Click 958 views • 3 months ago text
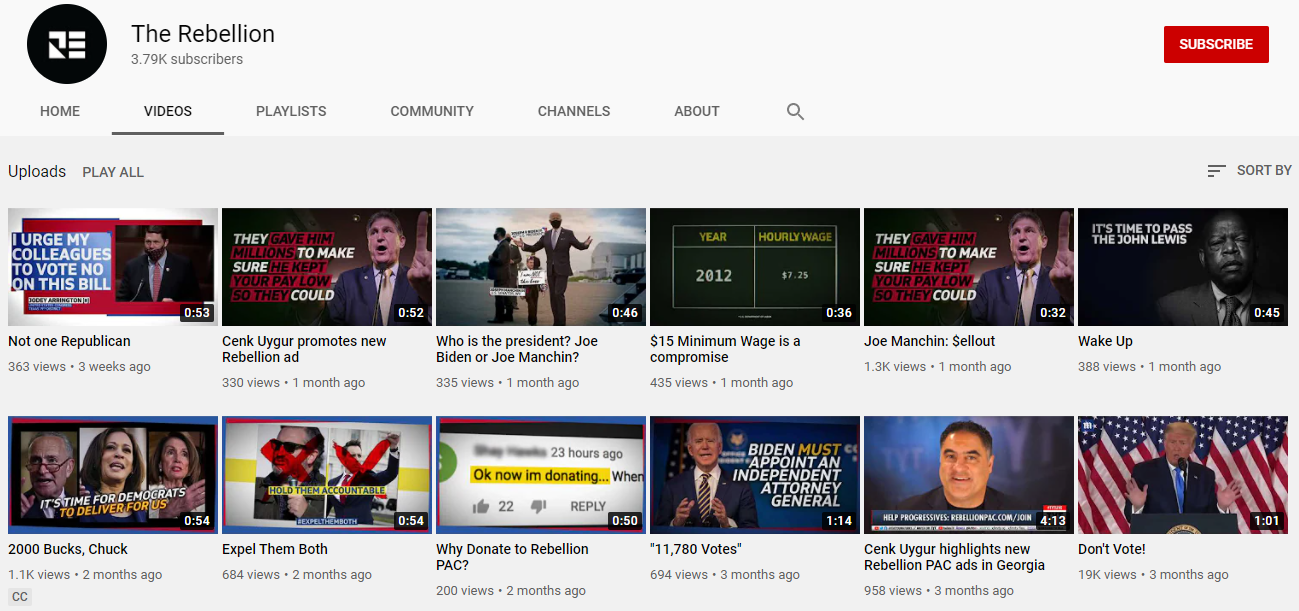The image size is (1299, 611). (x=939, y=591)
